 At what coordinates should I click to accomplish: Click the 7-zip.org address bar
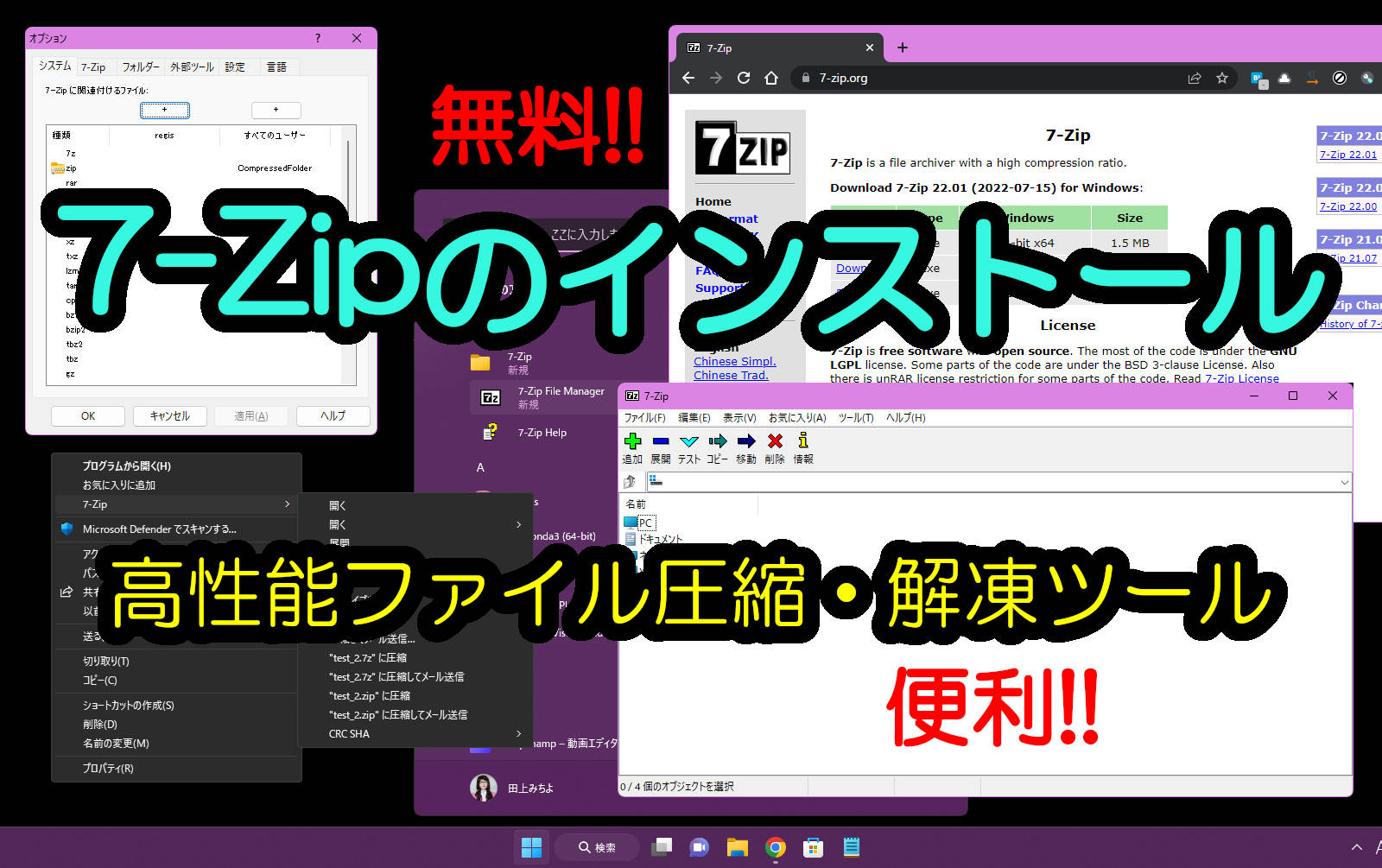pos(993,78)
